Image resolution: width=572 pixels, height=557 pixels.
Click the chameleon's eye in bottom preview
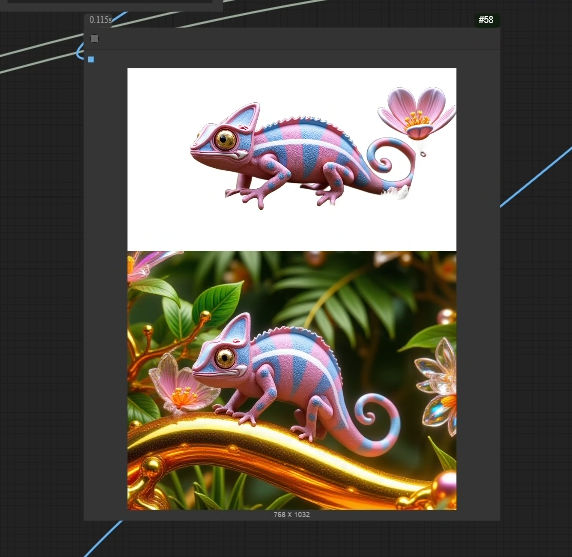point(225,358)
